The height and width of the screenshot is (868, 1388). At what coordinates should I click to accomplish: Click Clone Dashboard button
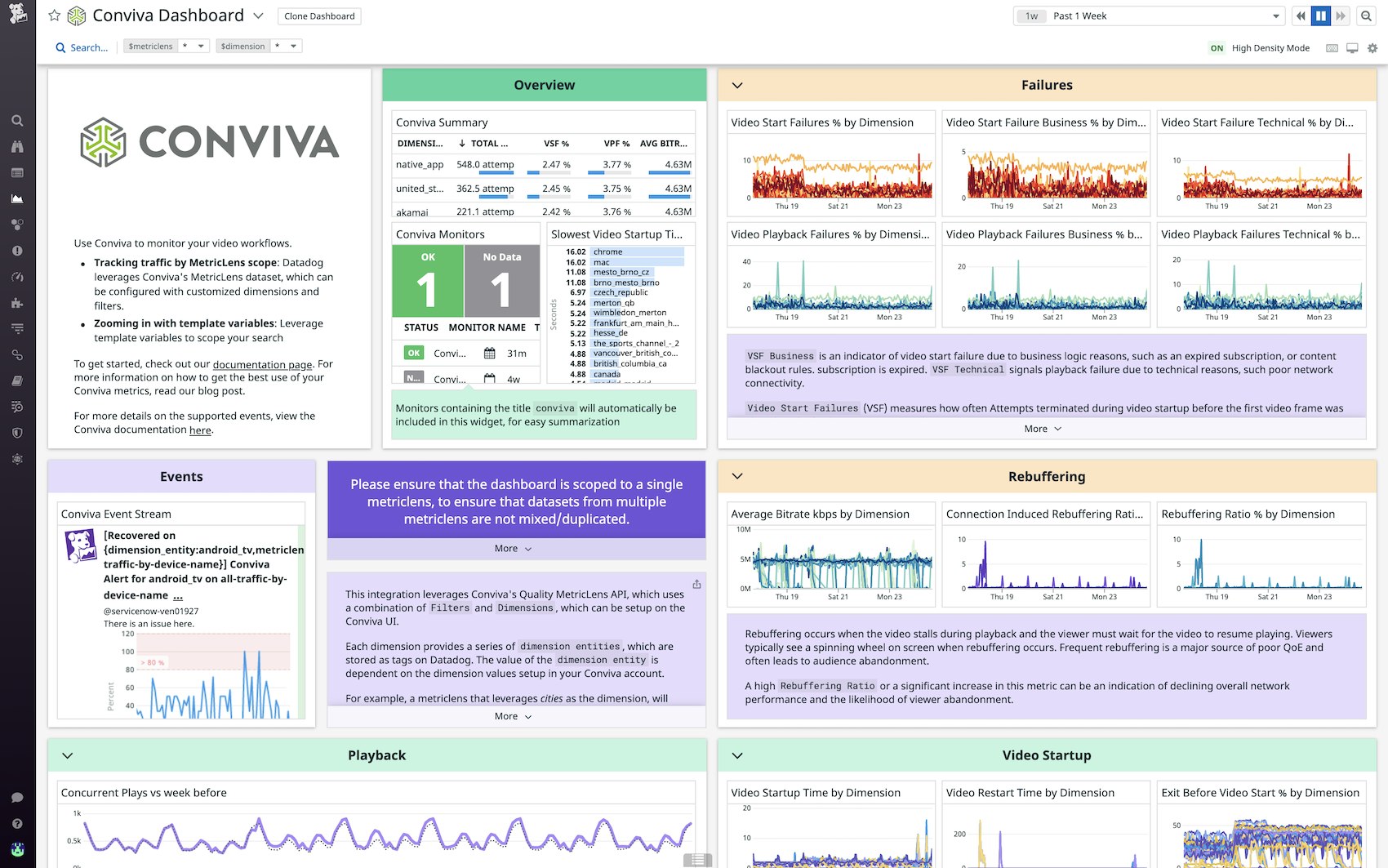[x=319, y=16]
